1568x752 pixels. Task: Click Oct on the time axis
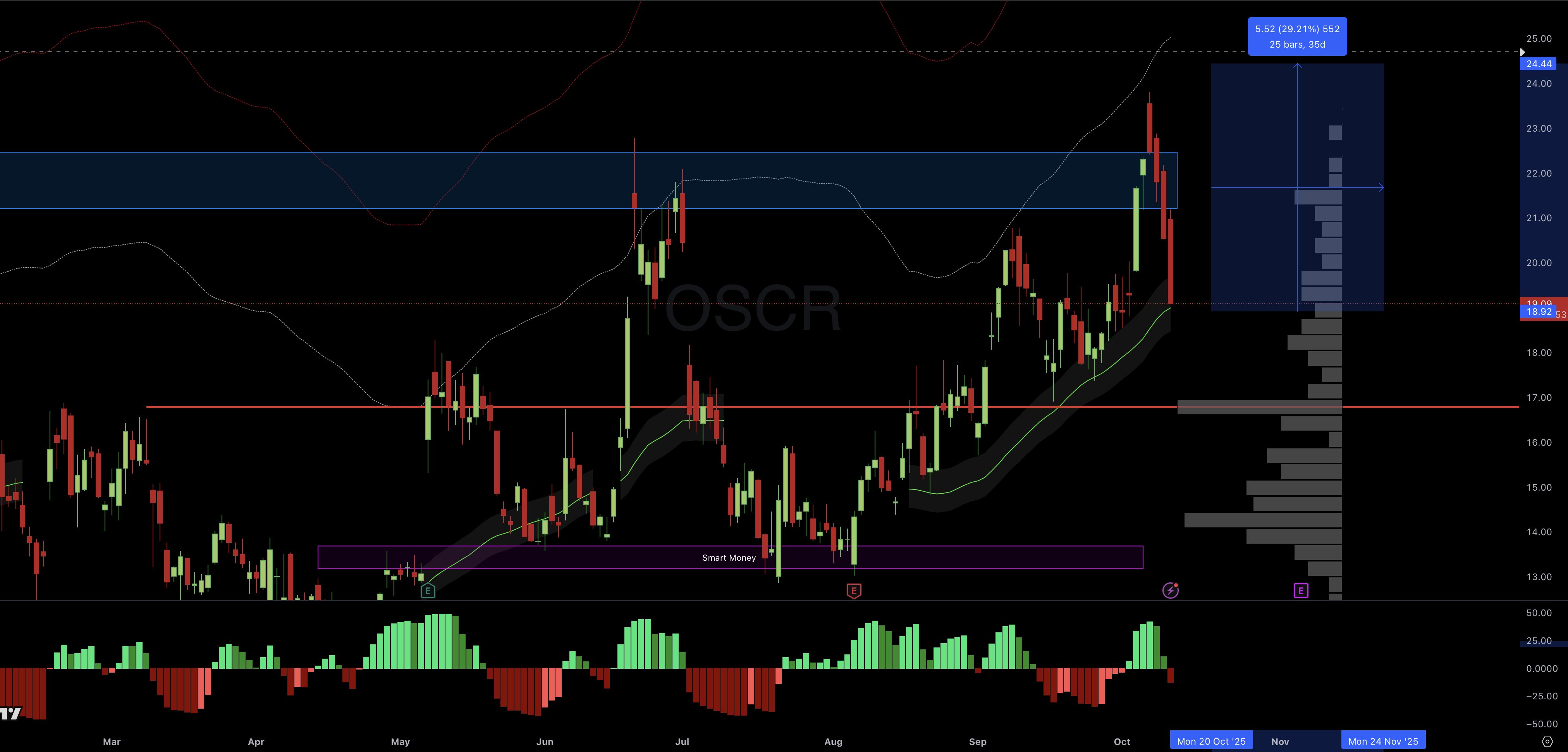tap(1122, 742)
